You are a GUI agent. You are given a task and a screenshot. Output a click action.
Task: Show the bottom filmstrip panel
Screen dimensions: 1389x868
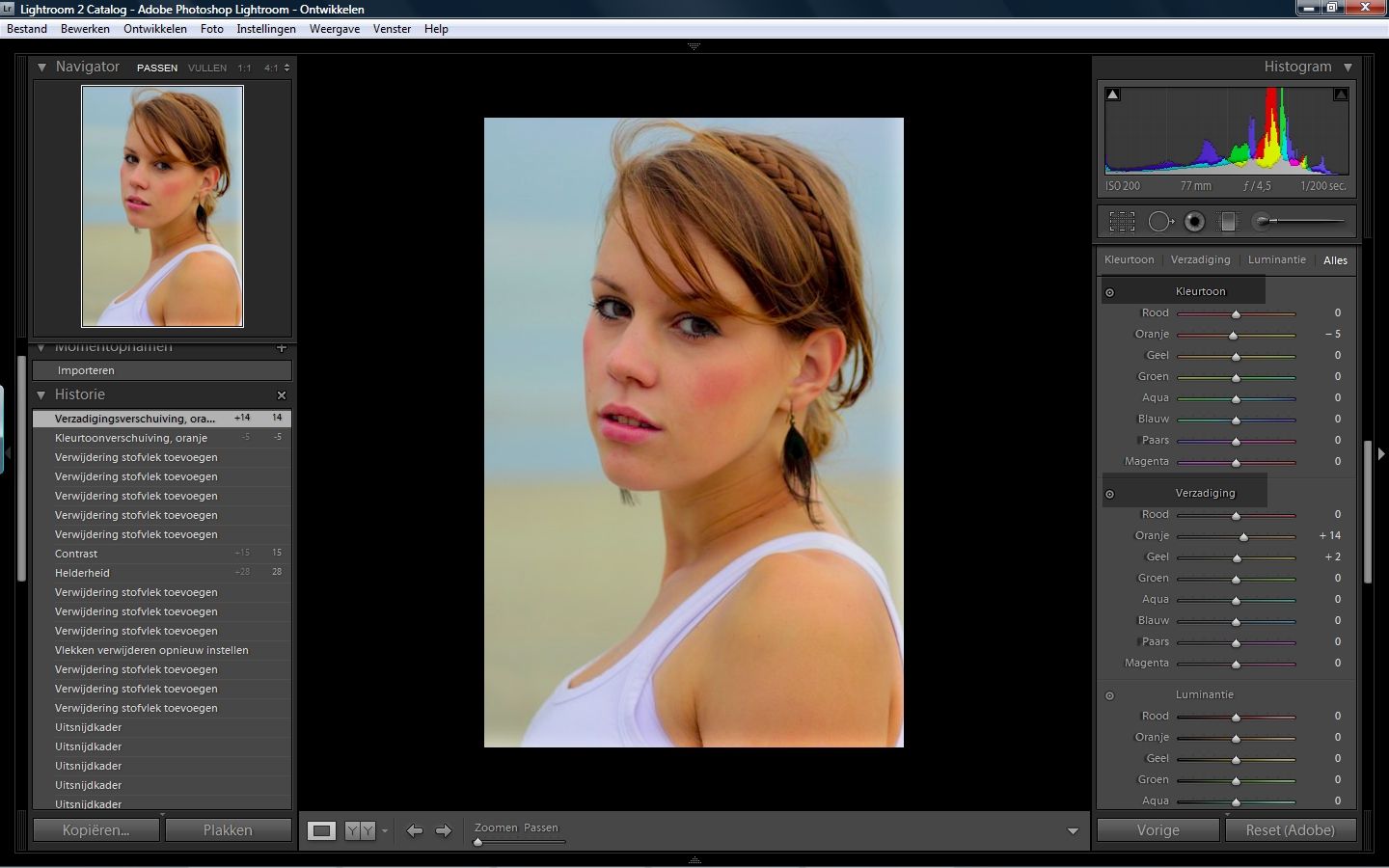click(x=694, y=860)
